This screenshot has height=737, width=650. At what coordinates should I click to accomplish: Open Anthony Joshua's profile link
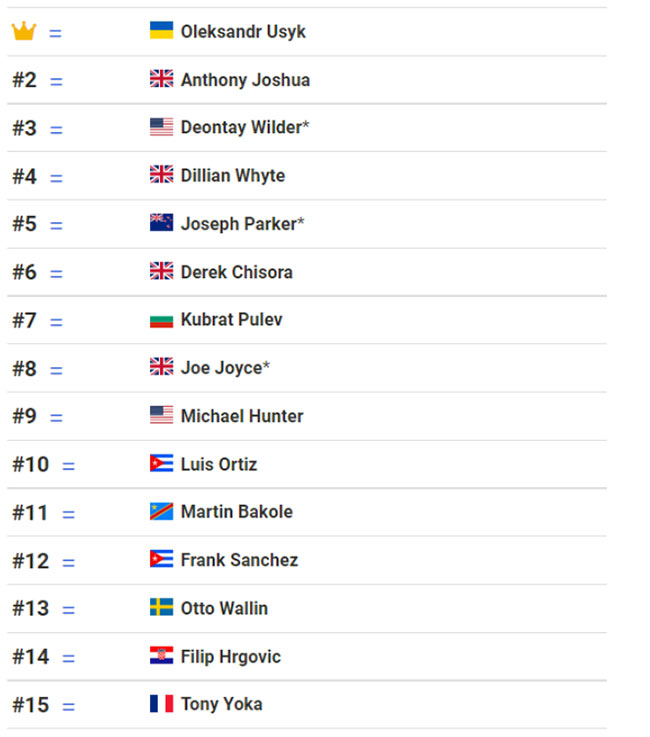click(x=245, y=80)
